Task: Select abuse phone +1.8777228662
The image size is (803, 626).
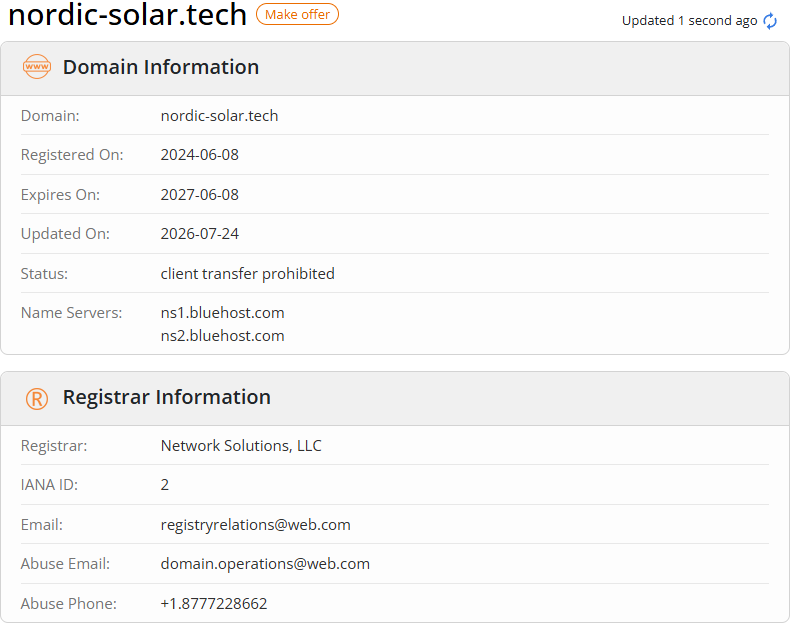Action: coord(214,603)
